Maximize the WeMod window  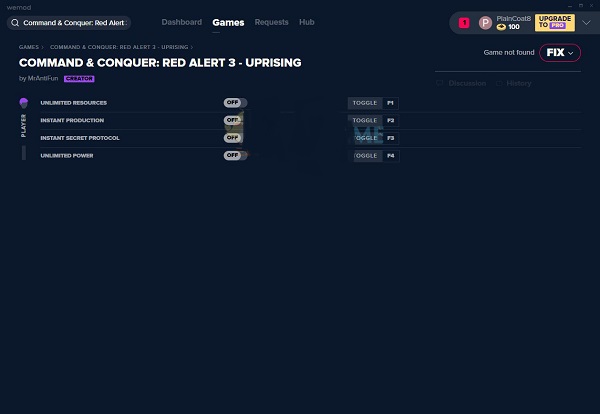[581, 6]
